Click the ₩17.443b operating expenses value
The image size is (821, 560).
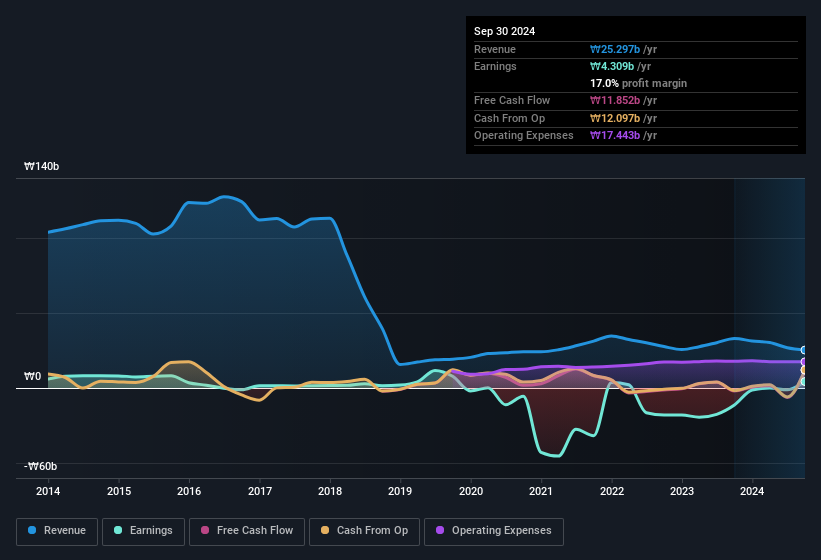coord(615,135)
